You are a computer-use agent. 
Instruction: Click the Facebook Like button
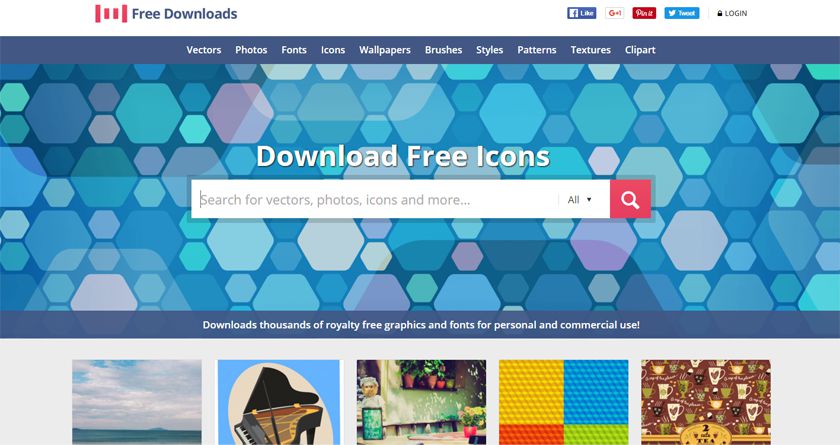581,13
